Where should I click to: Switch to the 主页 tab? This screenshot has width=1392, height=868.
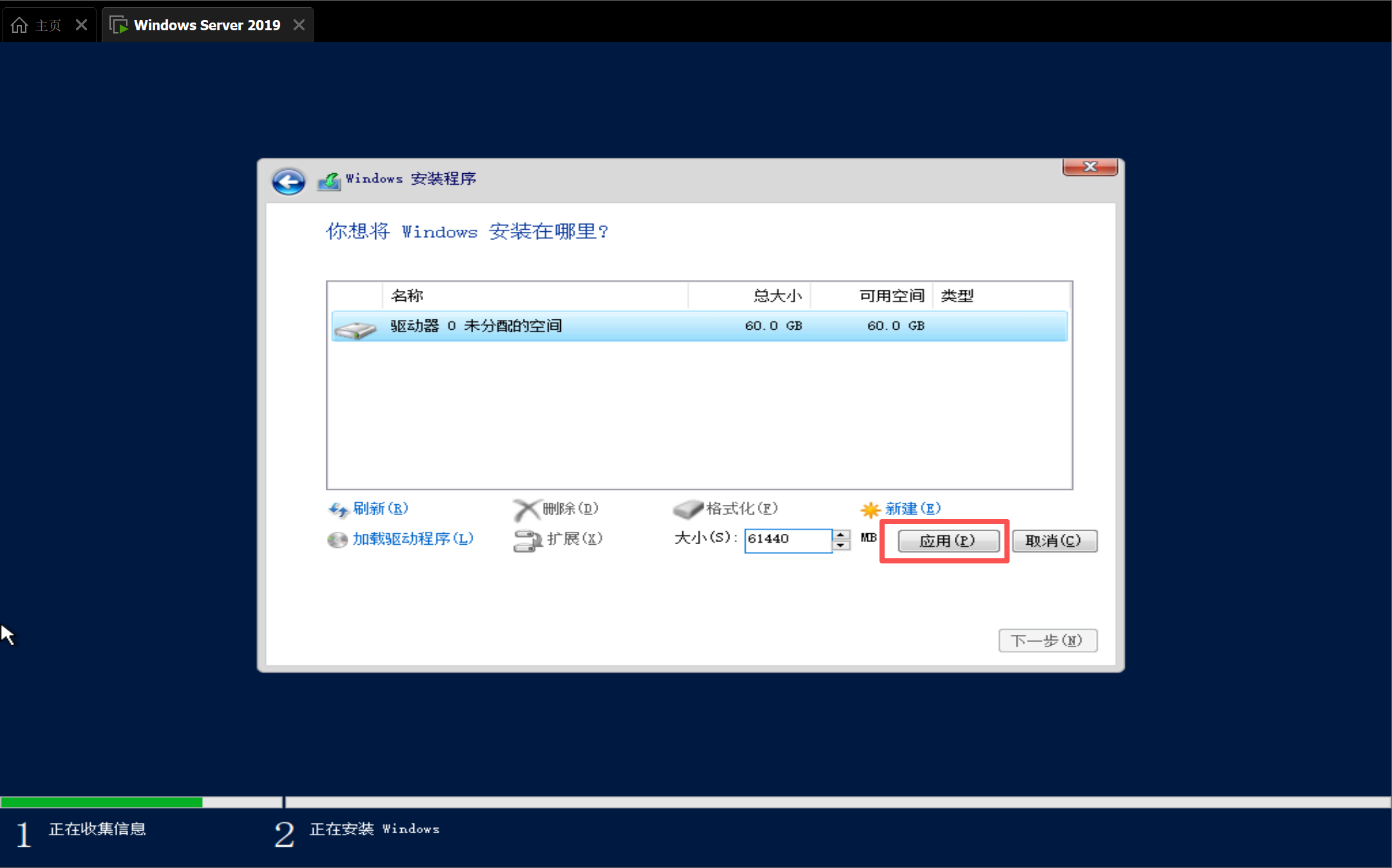point(49,25)
